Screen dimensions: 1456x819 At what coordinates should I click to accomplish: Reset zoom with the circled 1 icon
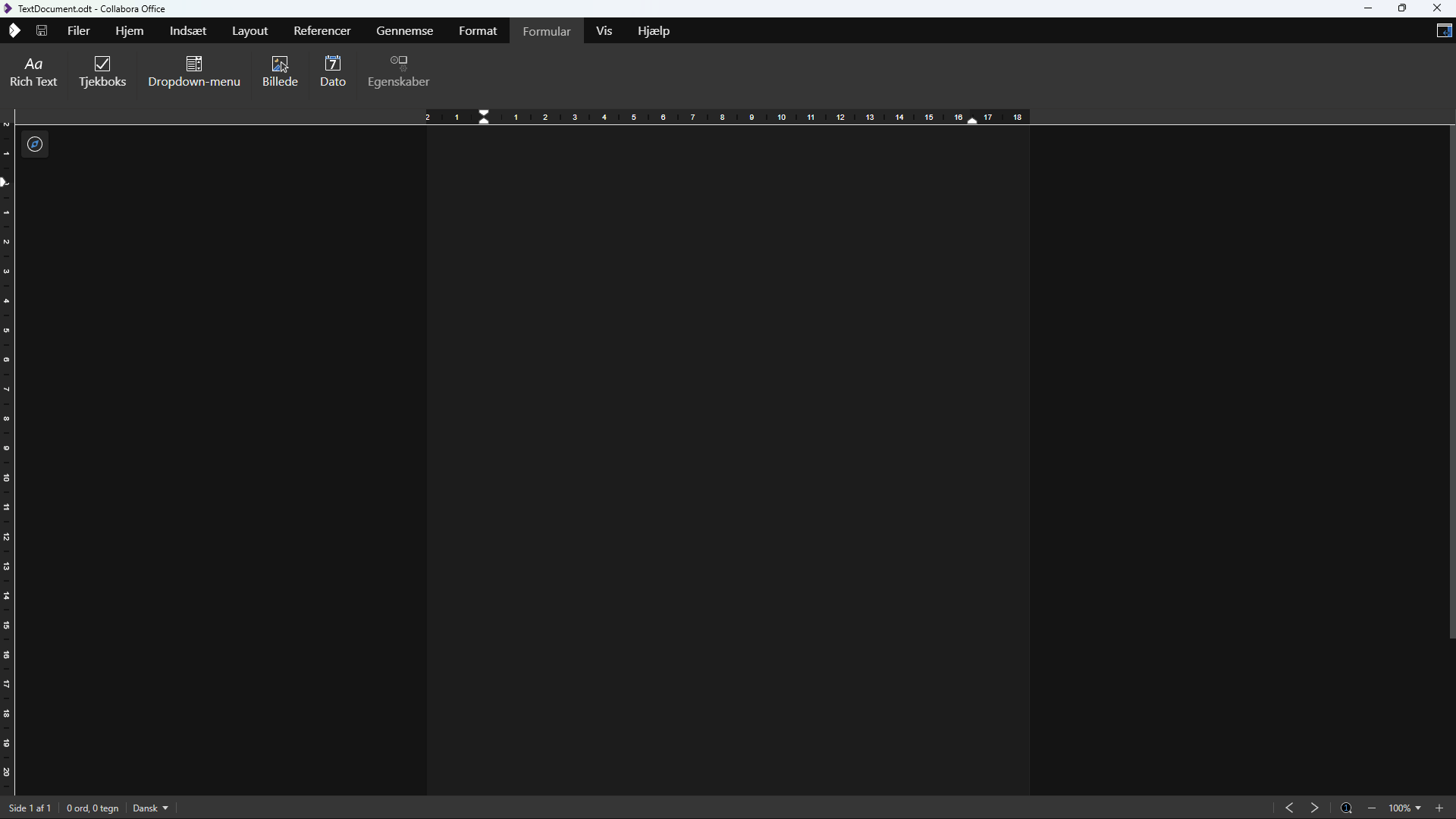pyautogui.click(x=1346, y=808)
